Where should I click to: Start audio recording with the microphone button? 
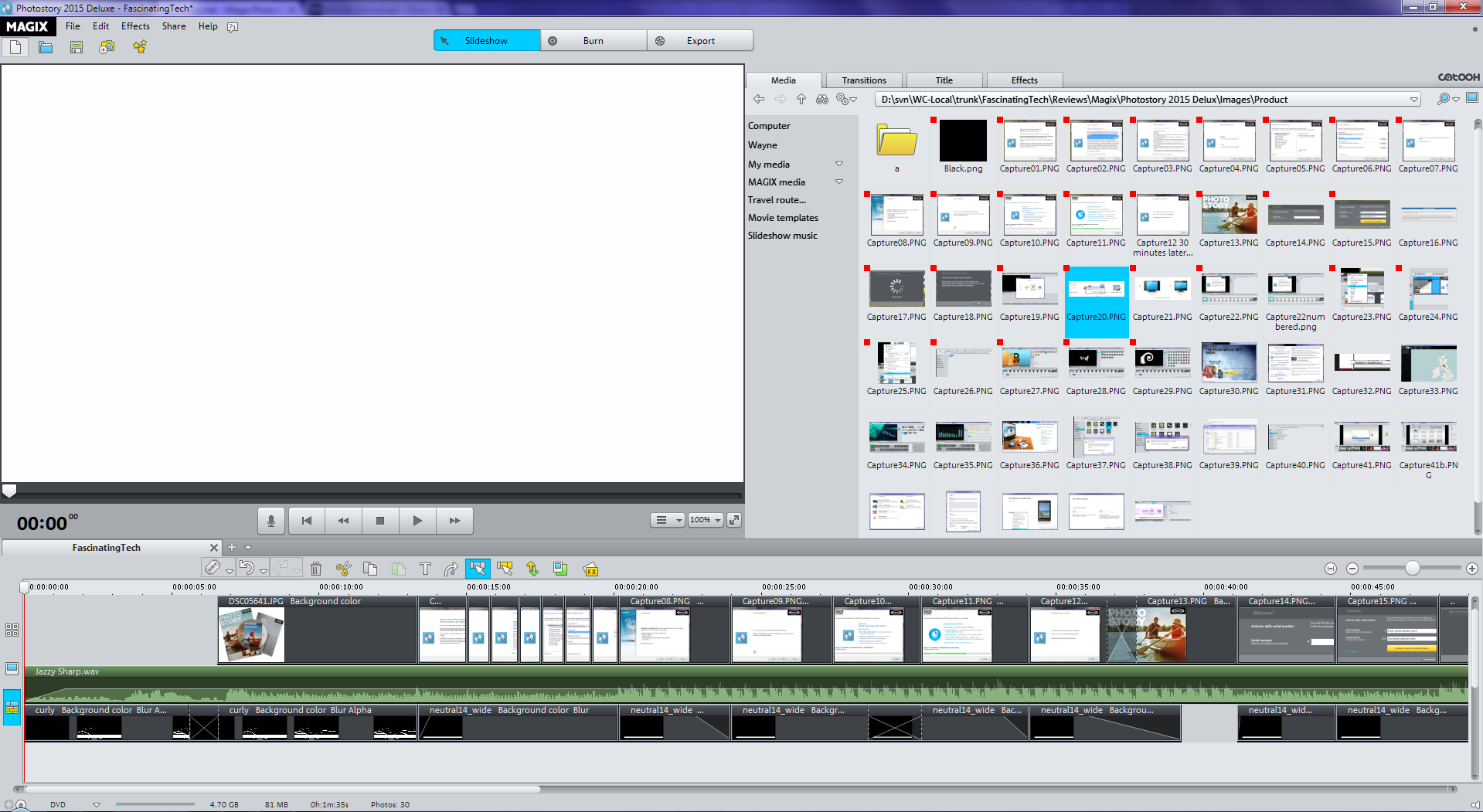270,521
